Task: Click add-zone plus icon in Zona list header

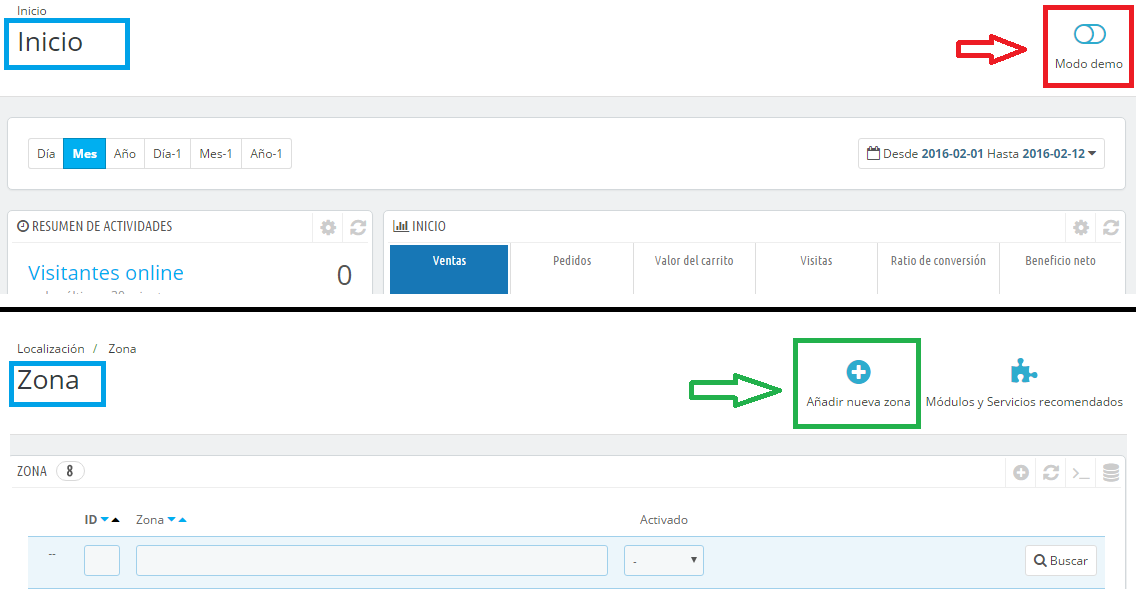Action: pyautogui.click(x=1021, y=472)
